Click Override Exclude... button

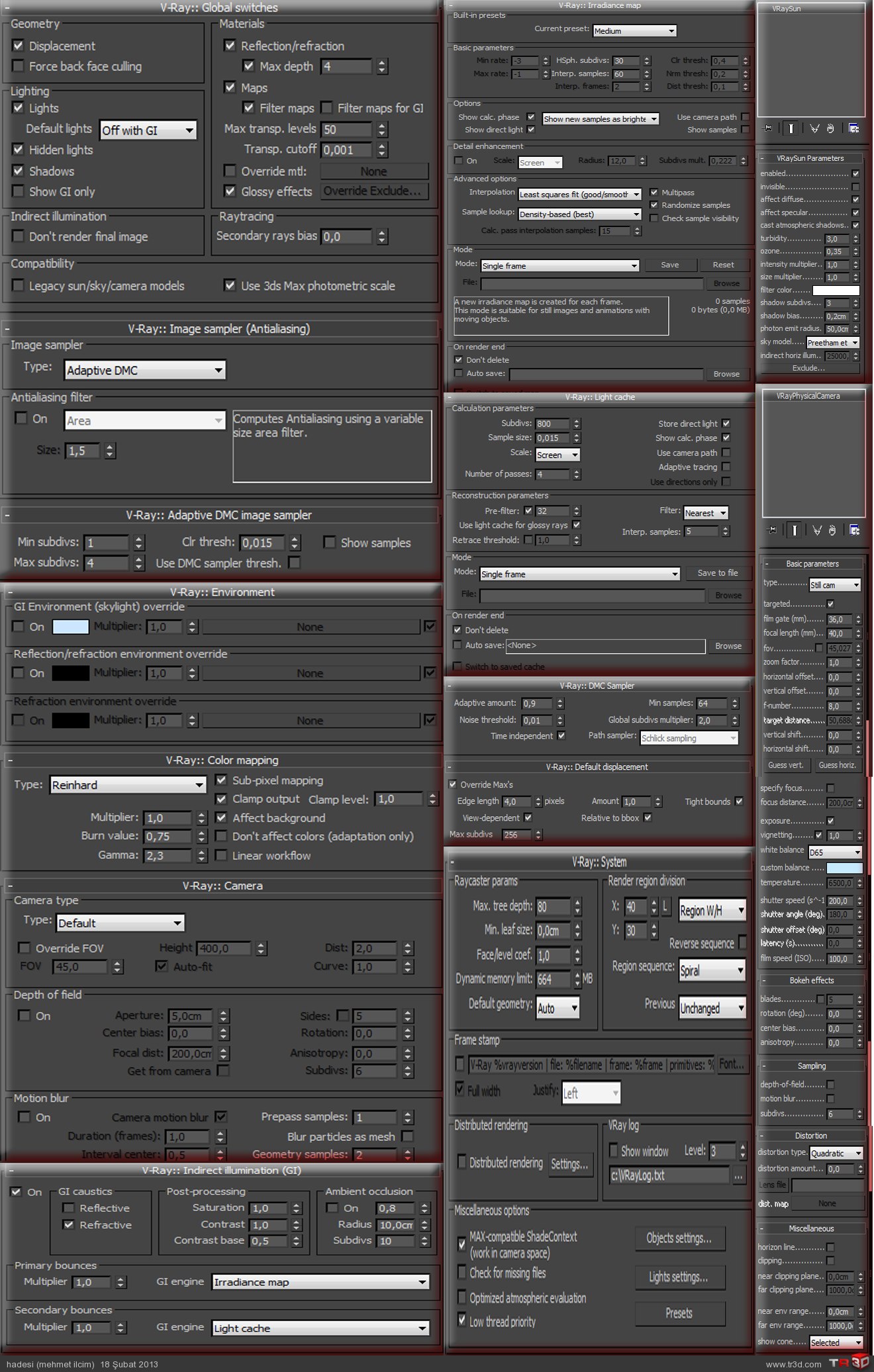click(374, 191)
